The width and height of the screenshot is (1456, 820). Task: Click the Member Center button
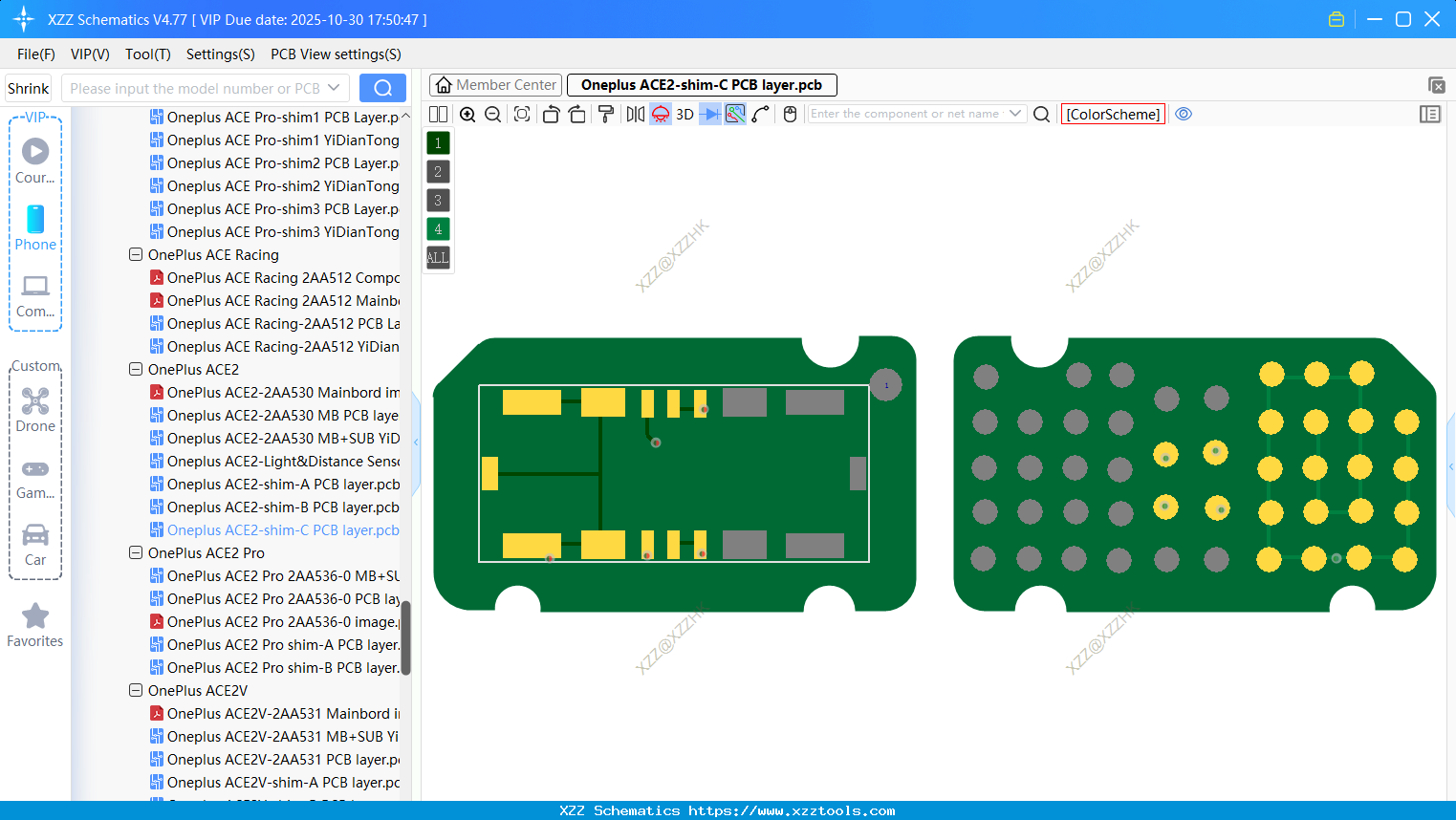[495, 84]
